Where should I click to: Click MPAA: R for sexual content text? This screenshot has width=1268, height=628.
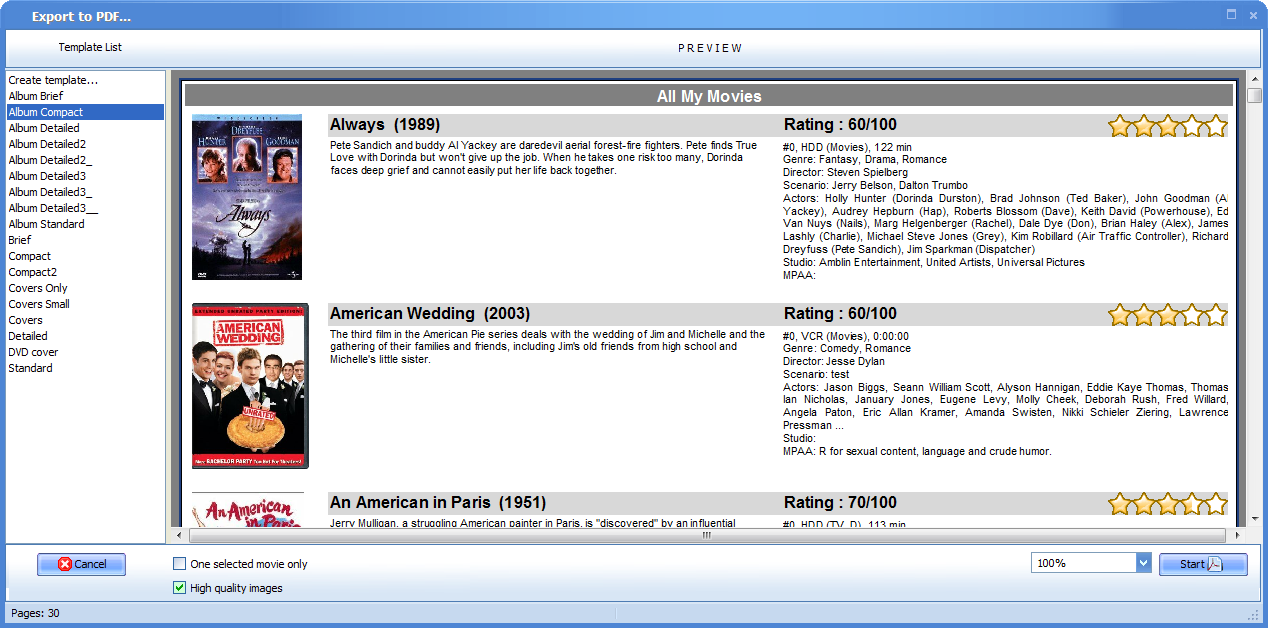click(917, 451)
